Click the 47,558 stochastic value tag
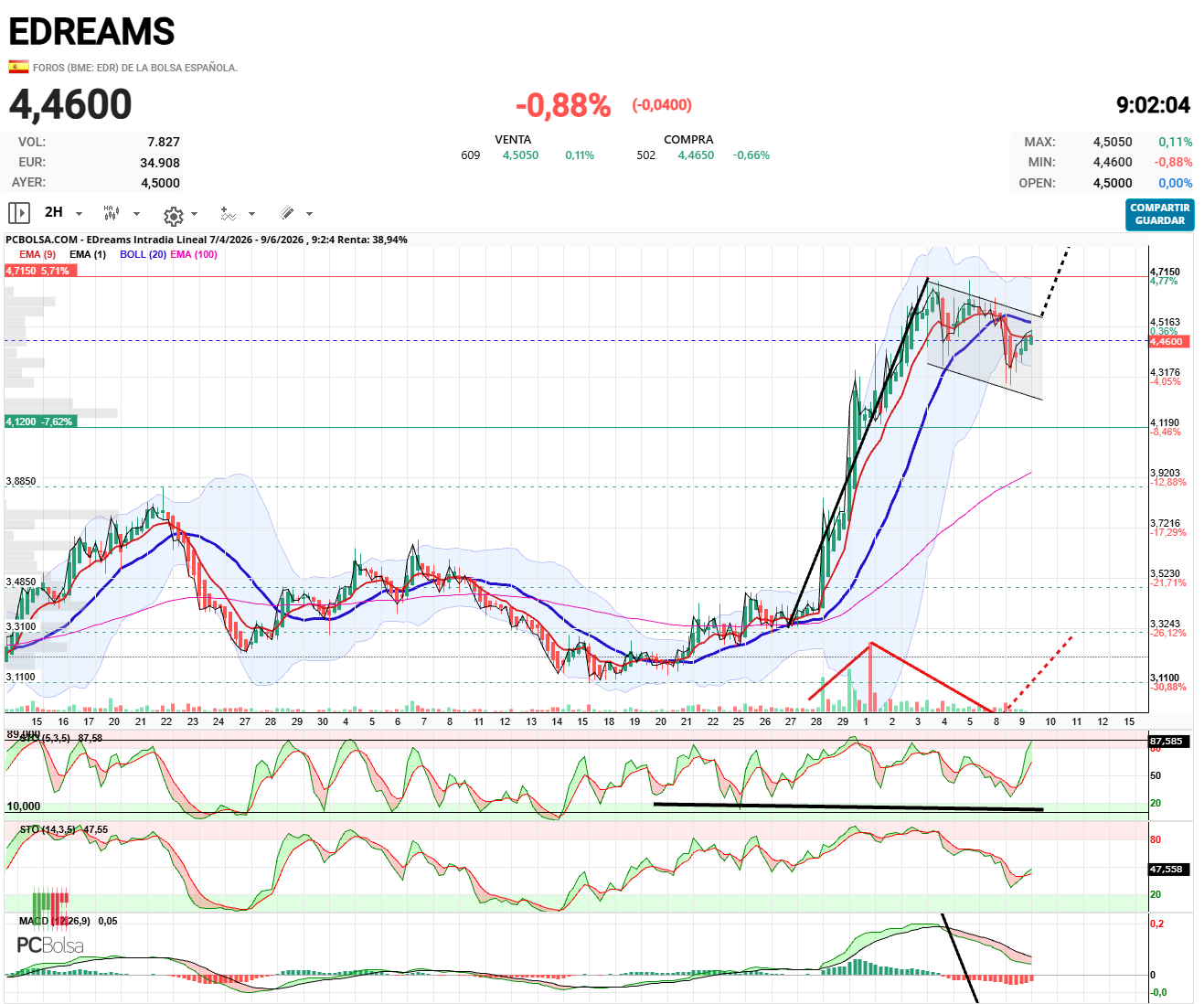 pos(1167,870)
